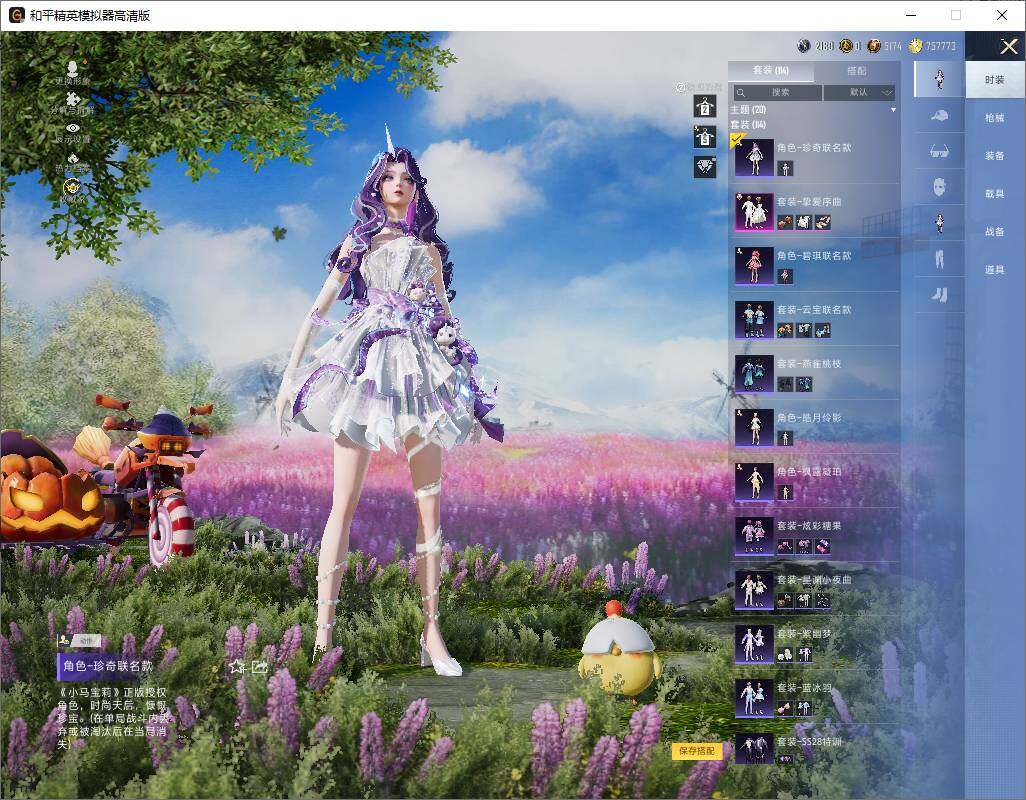Select the upper-body clothing category icon

point(940,223)
